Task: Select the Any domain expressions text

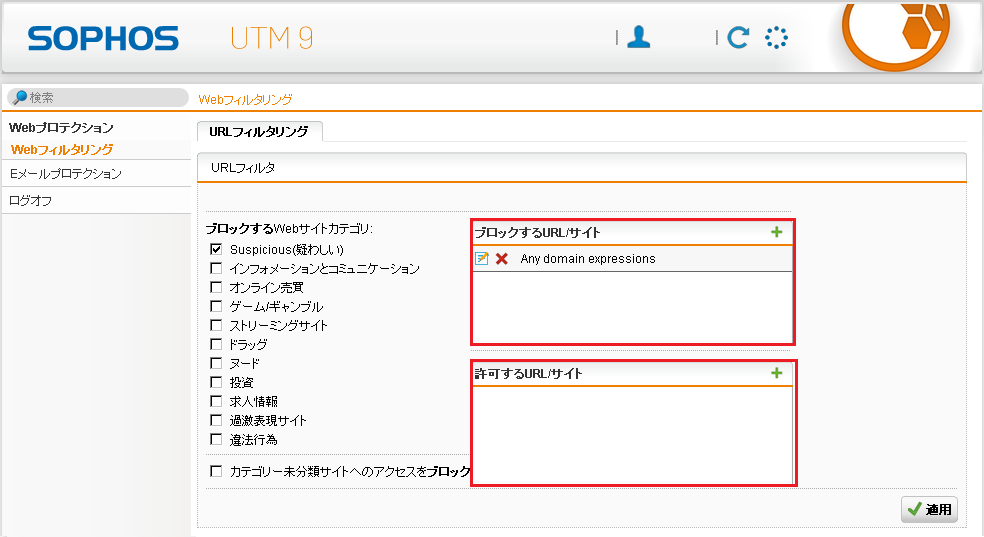Action: click(x=588, y=258)
